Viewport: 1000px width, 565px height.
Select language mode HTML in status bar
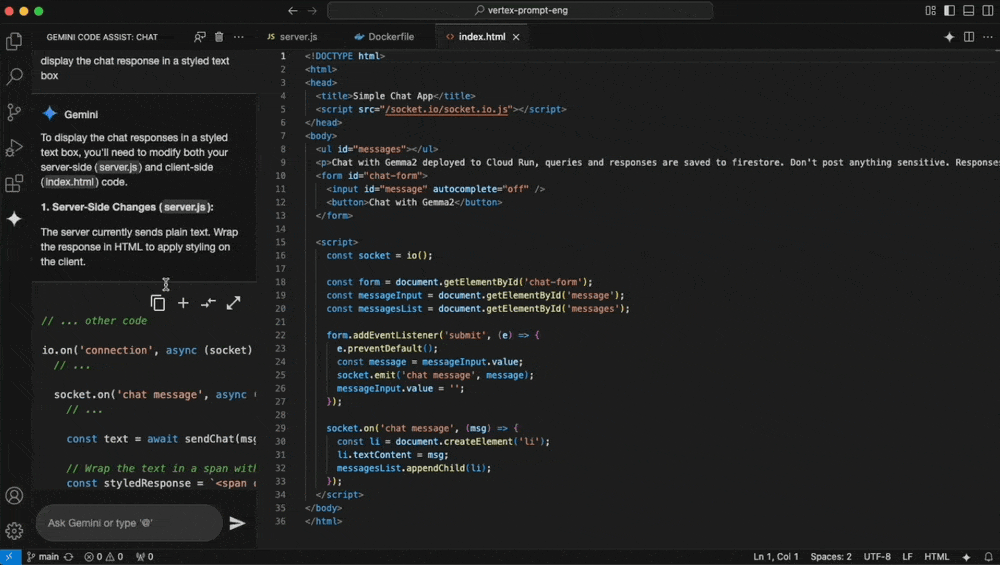[x=936, y=557]
